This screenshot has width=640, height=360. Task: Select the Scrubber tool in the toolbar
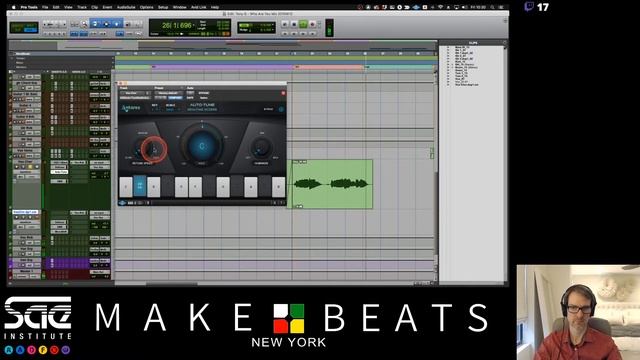(x=127, y=24)
